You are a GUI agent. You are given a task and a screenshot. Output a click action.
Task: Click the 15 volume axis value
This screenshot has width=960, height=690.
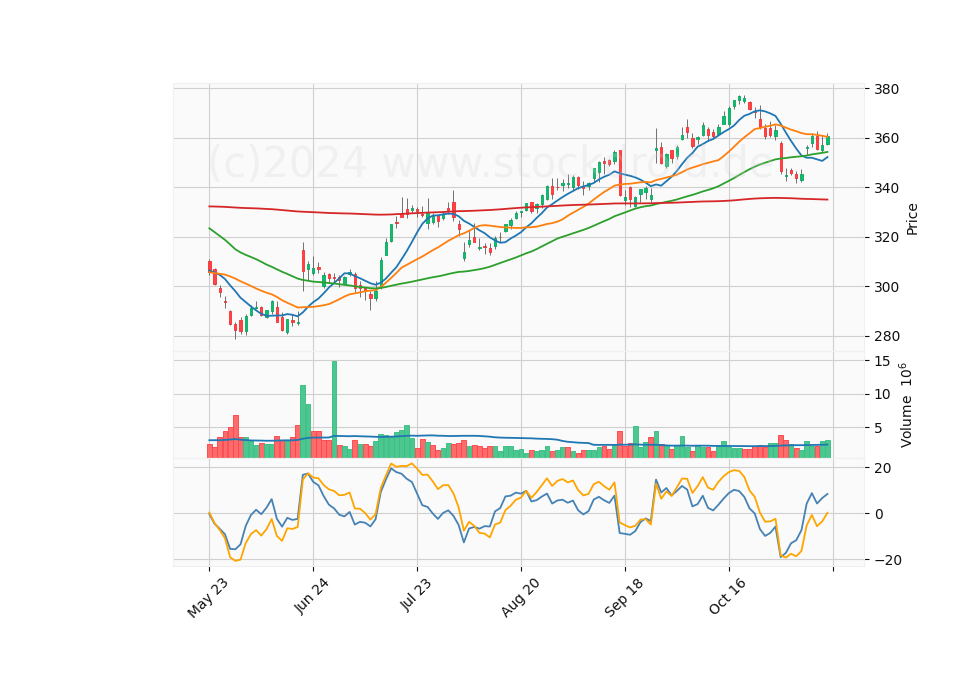tap(882, 361)
